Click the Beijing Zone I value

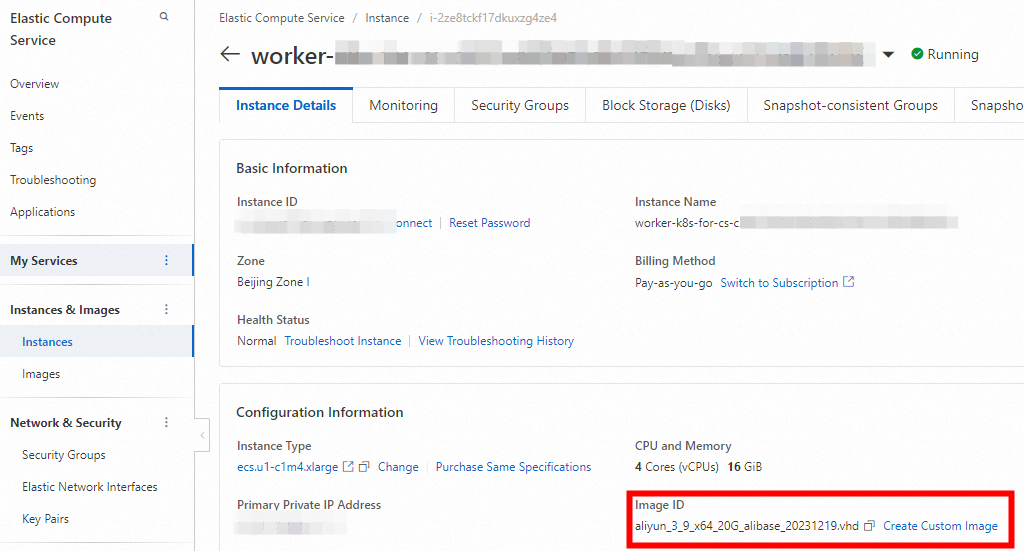click(273, 282)
